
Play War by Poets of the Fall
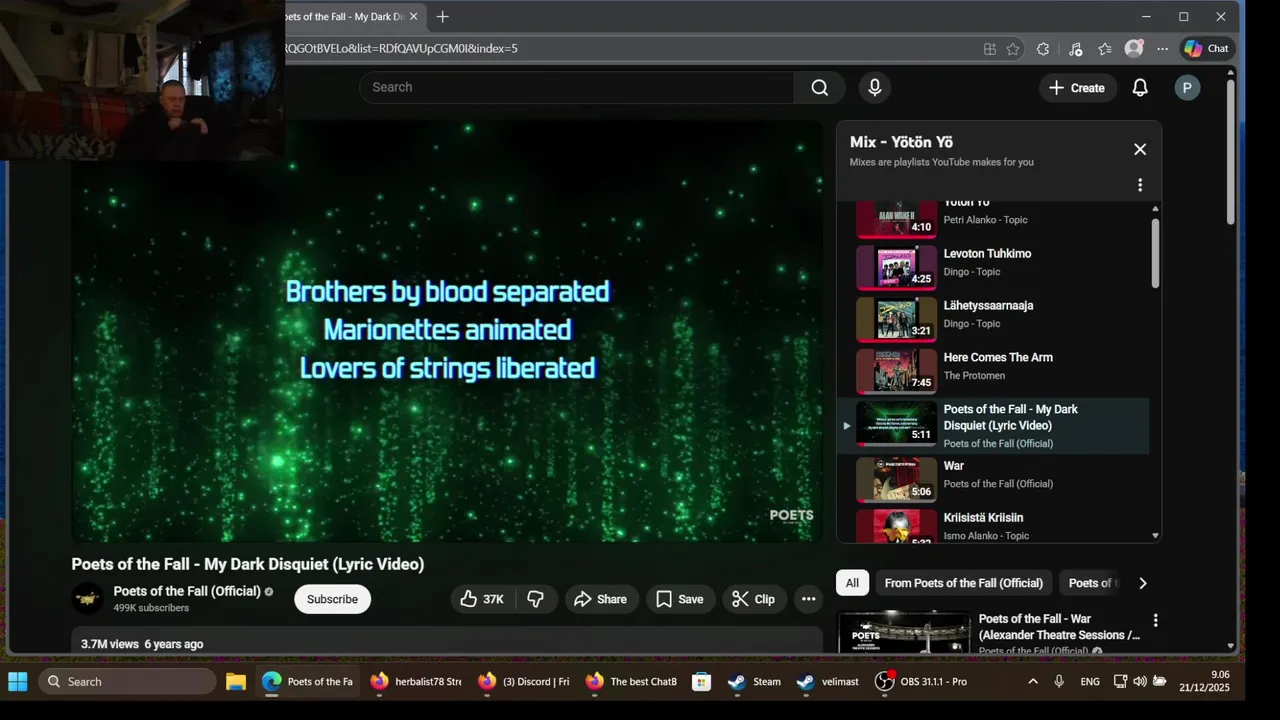coord(993,480)
